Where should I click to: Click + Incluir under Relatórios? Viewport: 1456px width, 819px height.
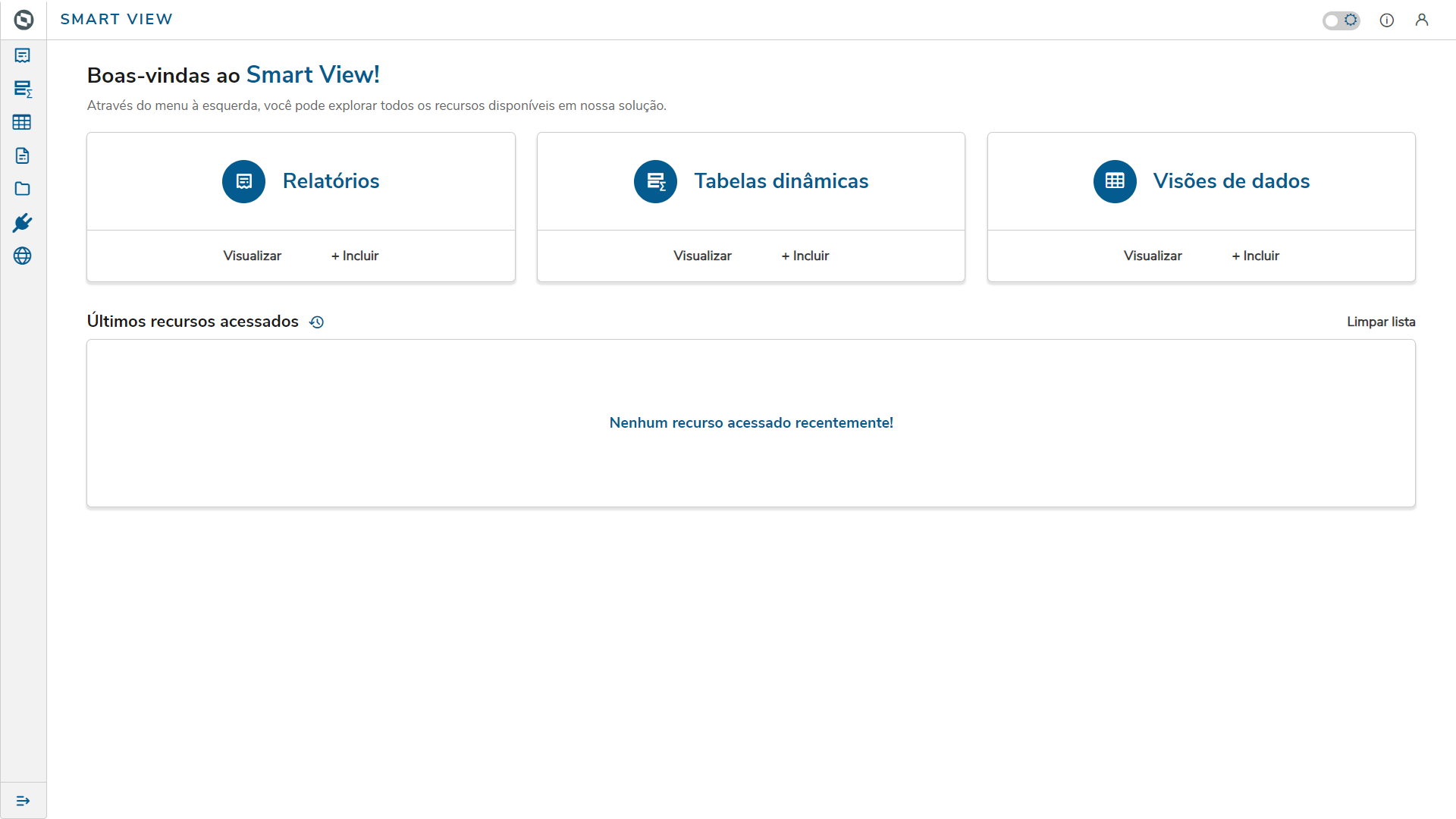click(x=355, y=256)
